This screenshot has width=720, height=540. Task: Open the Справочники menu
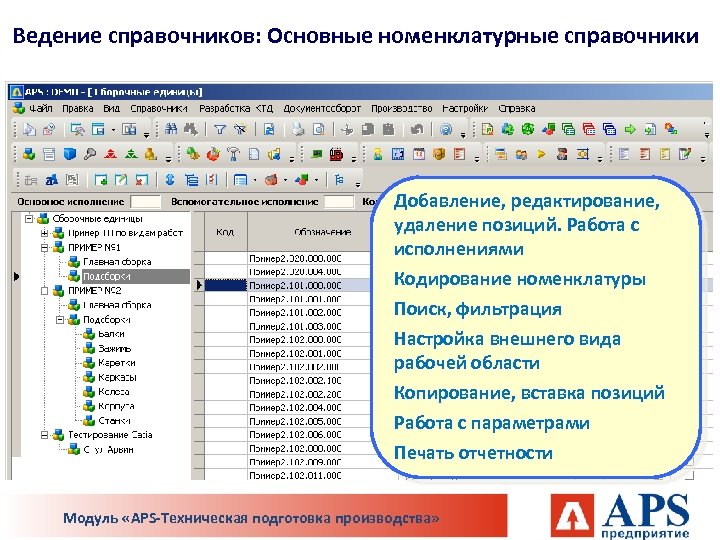click(x=159, y=109)
